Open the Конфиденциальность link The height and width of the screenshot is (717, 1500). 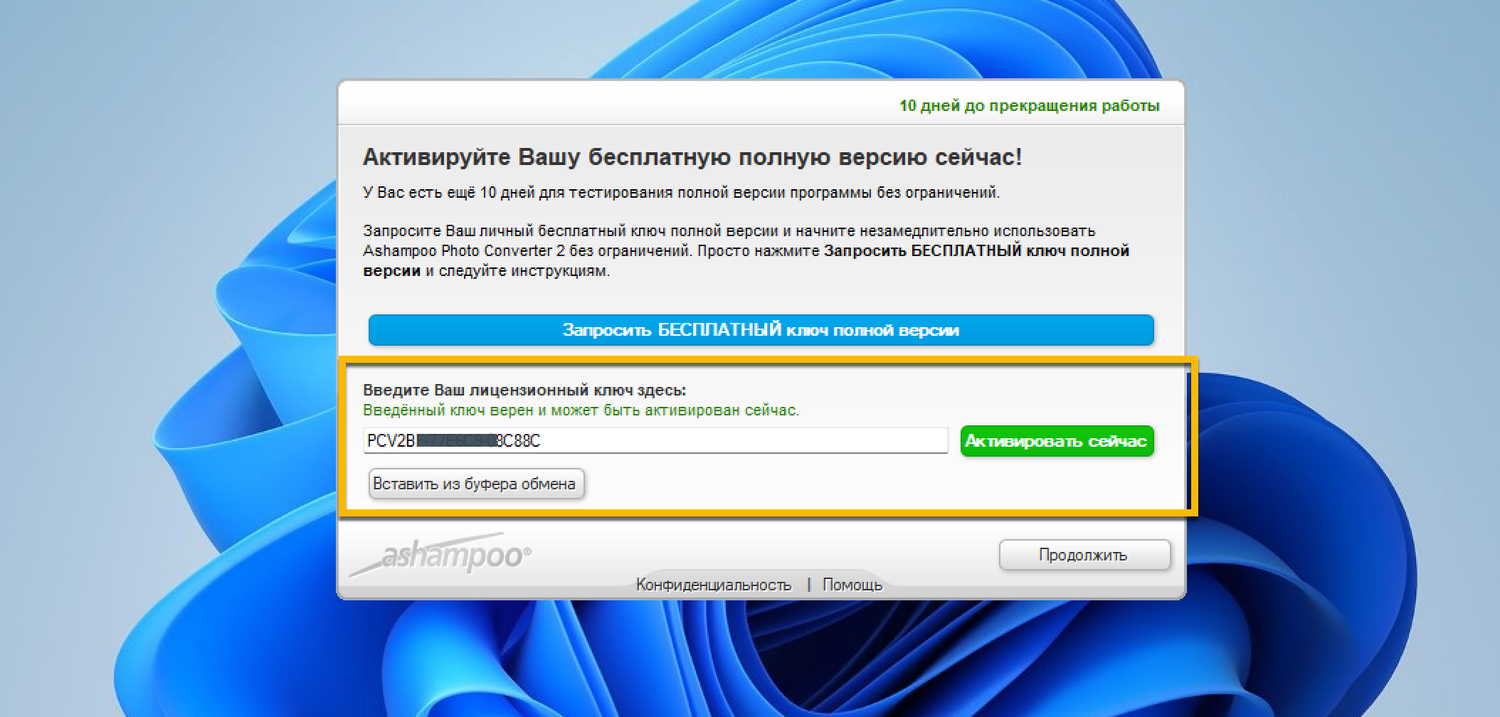714,584
